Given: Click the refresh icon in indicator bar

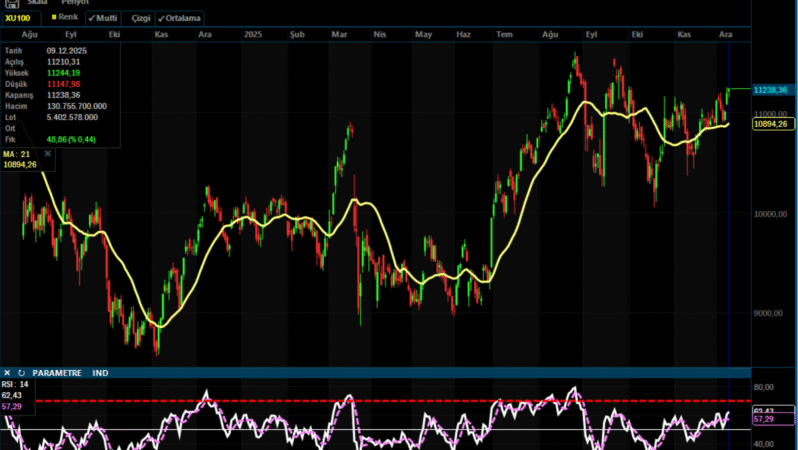Looking at the screenshot, I should (21, 373).
